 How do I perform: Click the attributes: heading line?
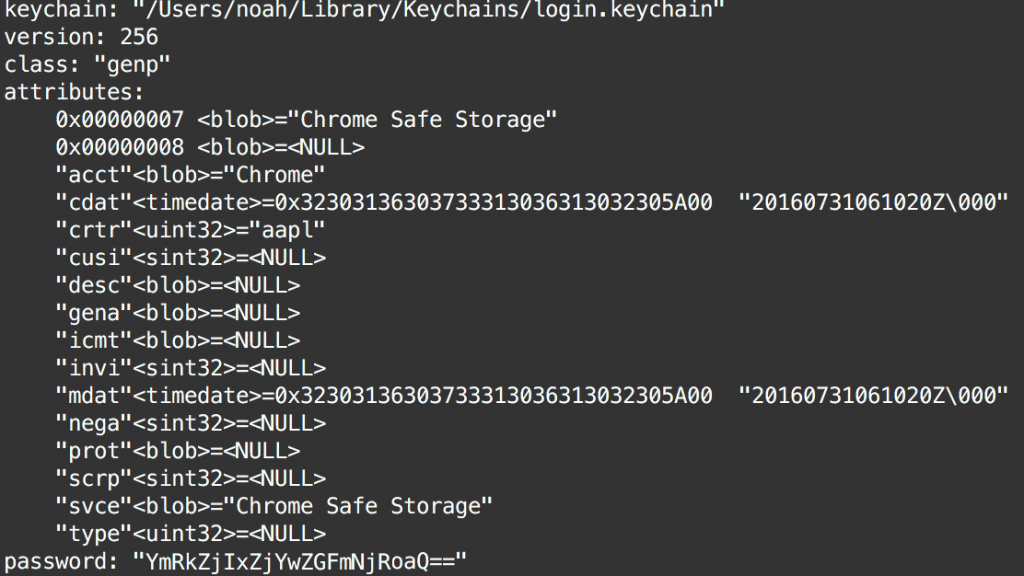click(x=74, y=92)
